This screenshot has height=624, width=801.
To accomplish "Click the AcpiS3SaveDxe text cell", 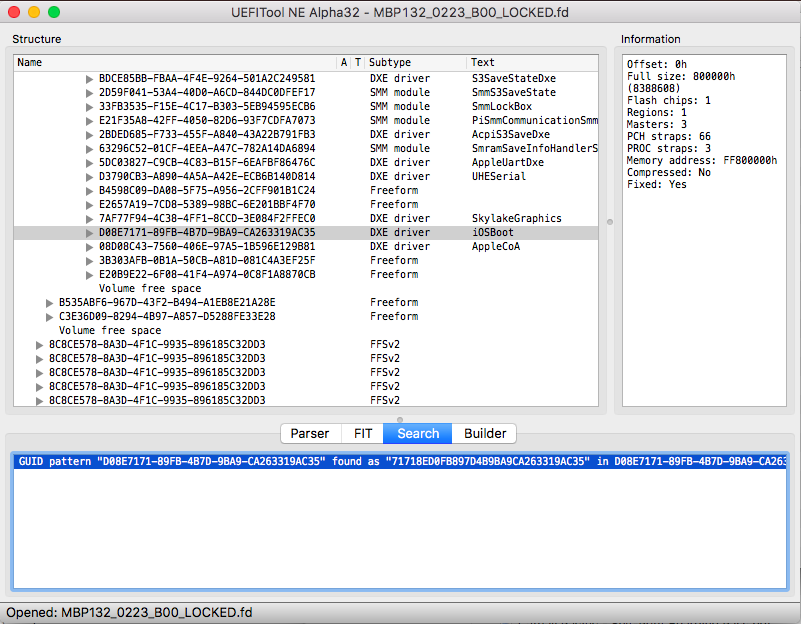I will [511, 135].
